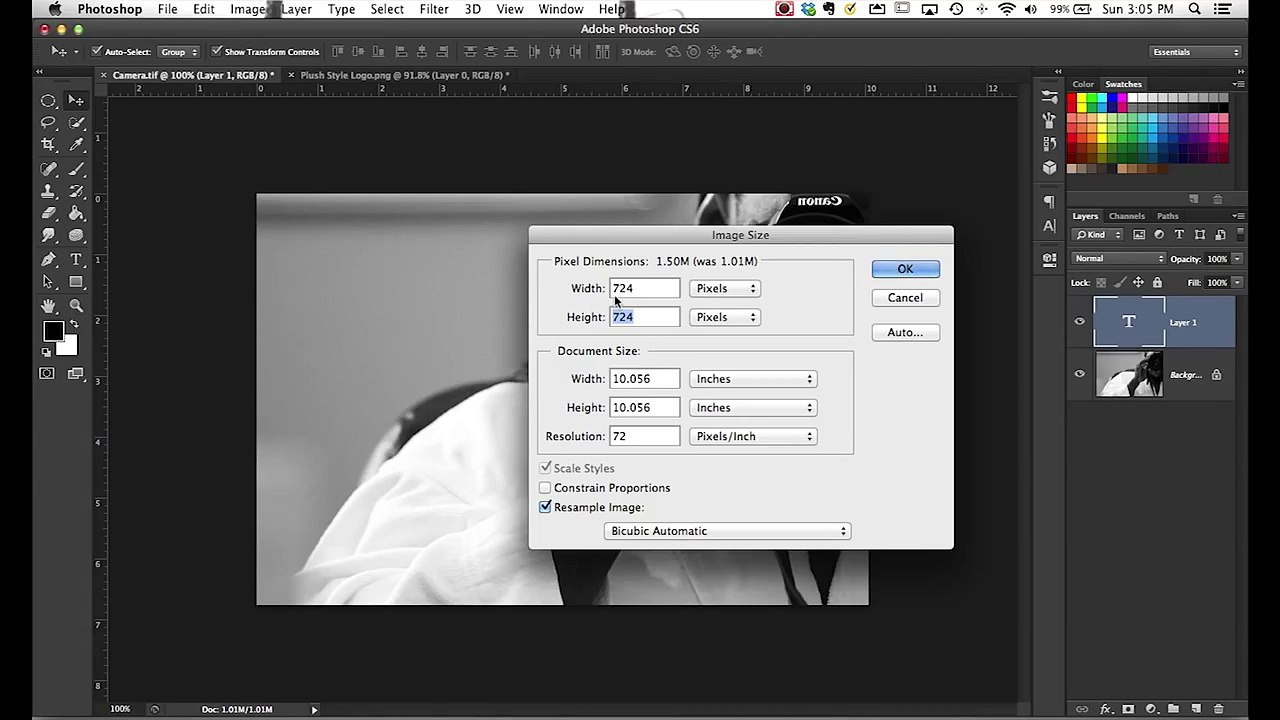Select the Type tool
1280x720 pixels.
point(76,260)
